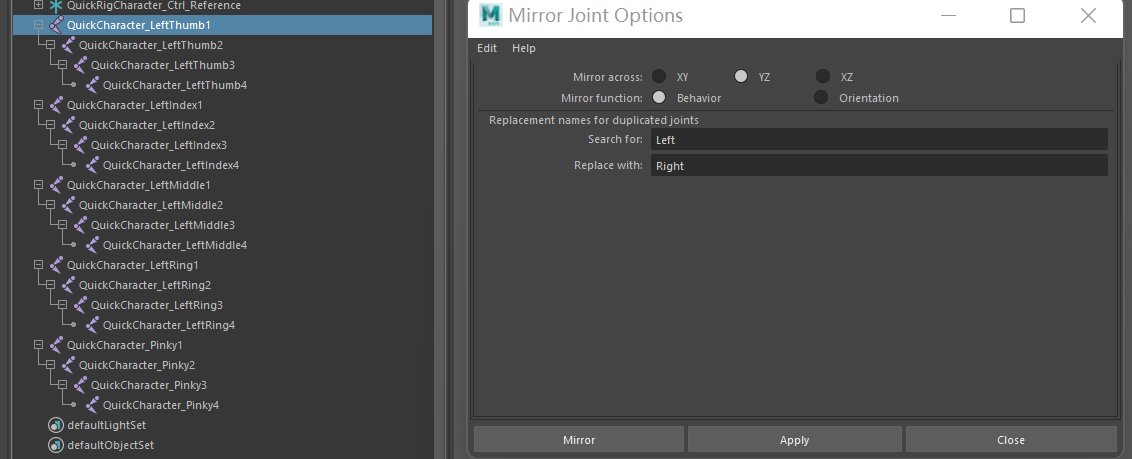
Task: Click the Search for field containing Left
Action: [x=879, y=139]
